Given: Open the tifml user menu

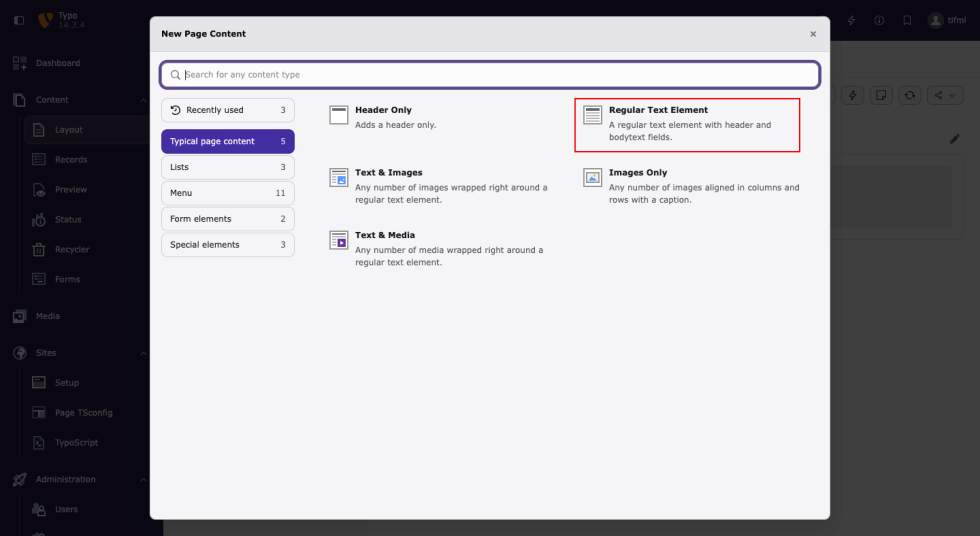Looking at the screenshot, I should point(948,21).
